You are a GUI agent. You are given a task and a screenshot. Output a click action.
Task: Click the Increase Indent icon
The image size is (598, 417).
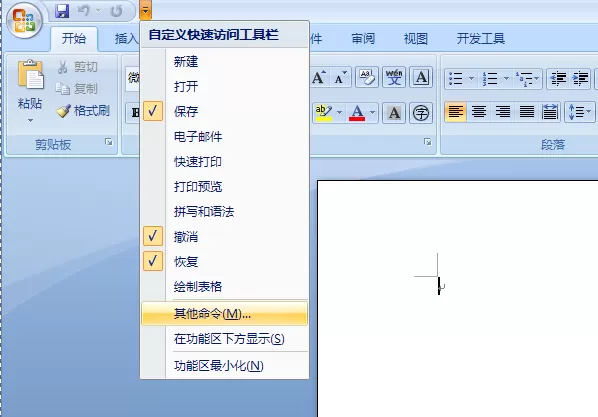coord(580,79)
